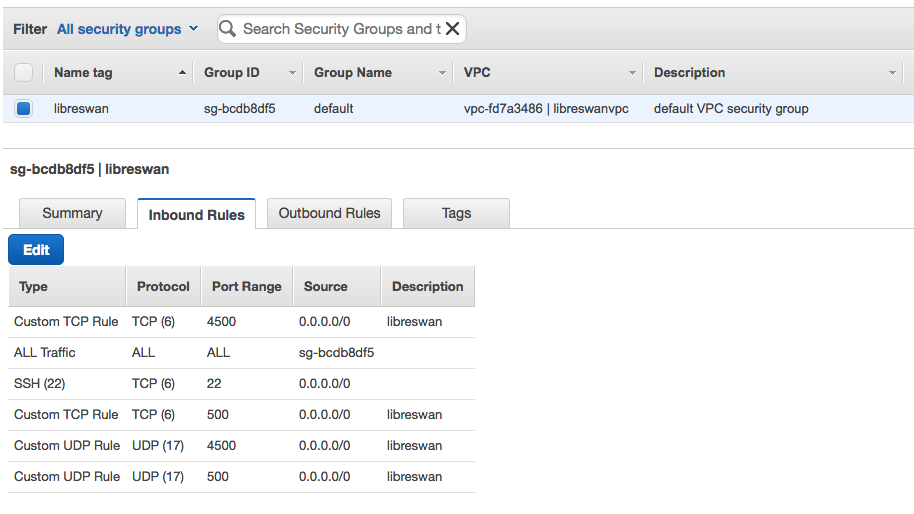Image resolution: width=914 pixels, height=514 pixels.
Task: Open the Tags tab
Action: (x=456, y=213)
